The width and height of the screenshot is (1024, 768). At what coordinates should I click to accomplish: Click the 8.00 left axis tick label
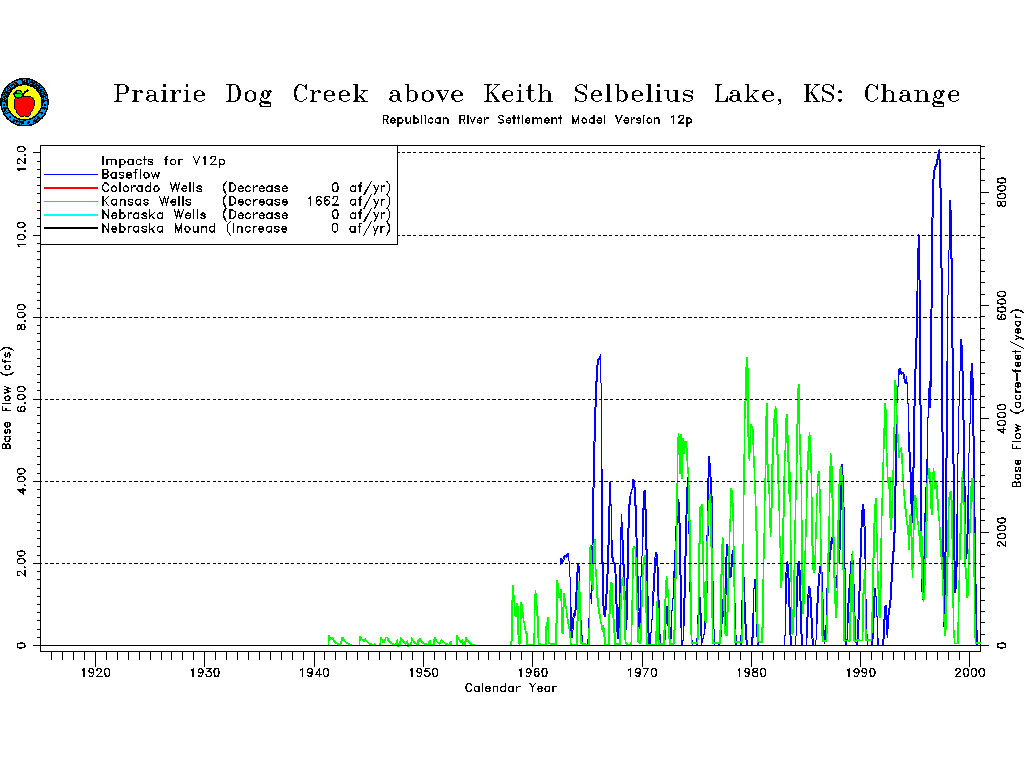tap(22, 317)
